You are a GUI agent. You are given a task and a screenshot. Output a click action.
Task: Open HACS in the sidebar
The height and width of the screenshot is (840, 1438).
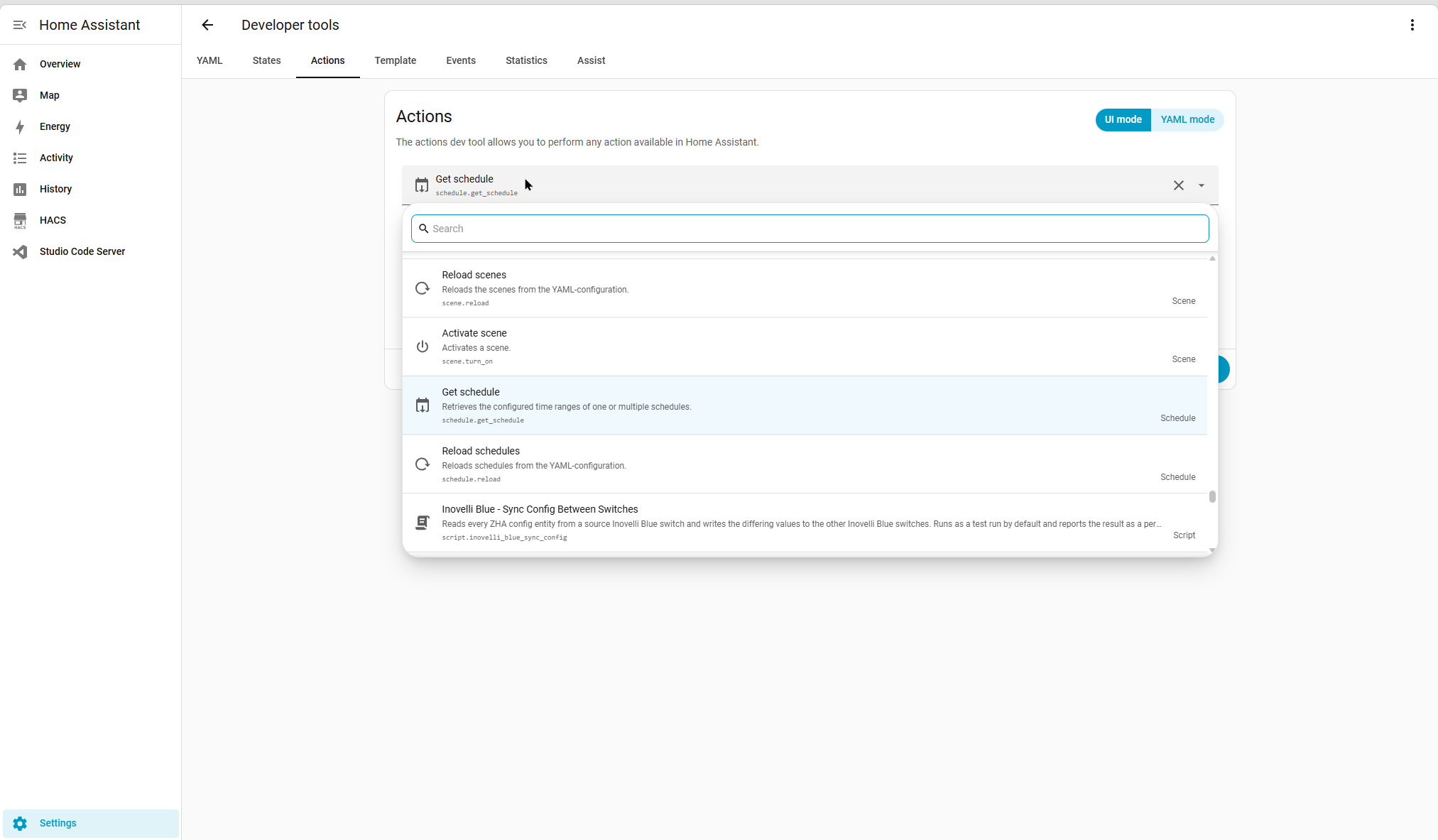[x=91, y=220]
